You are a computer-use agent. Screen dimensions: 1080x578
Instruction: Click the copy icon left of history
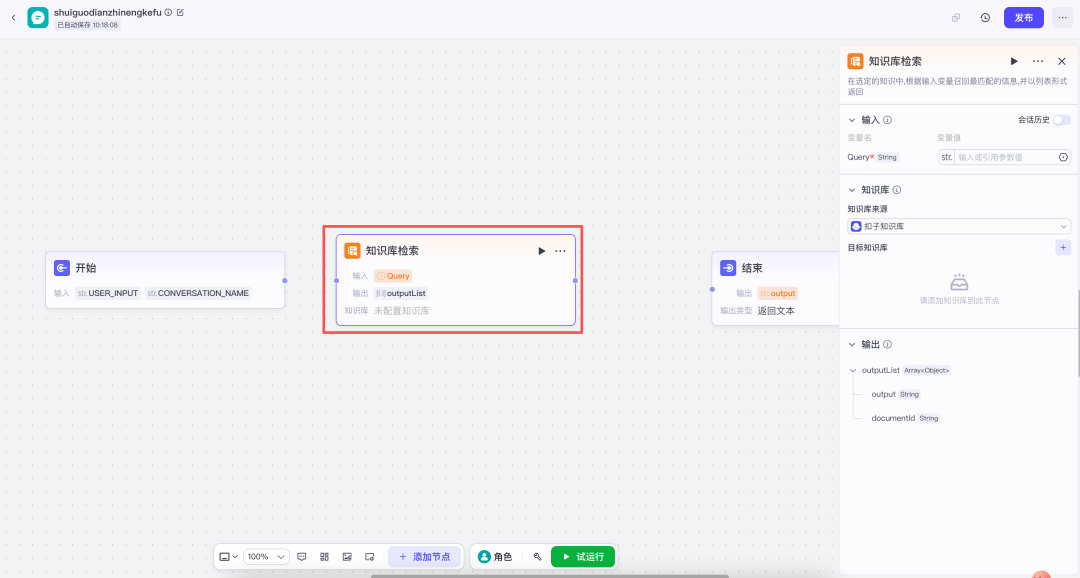(x=956, y=18)
